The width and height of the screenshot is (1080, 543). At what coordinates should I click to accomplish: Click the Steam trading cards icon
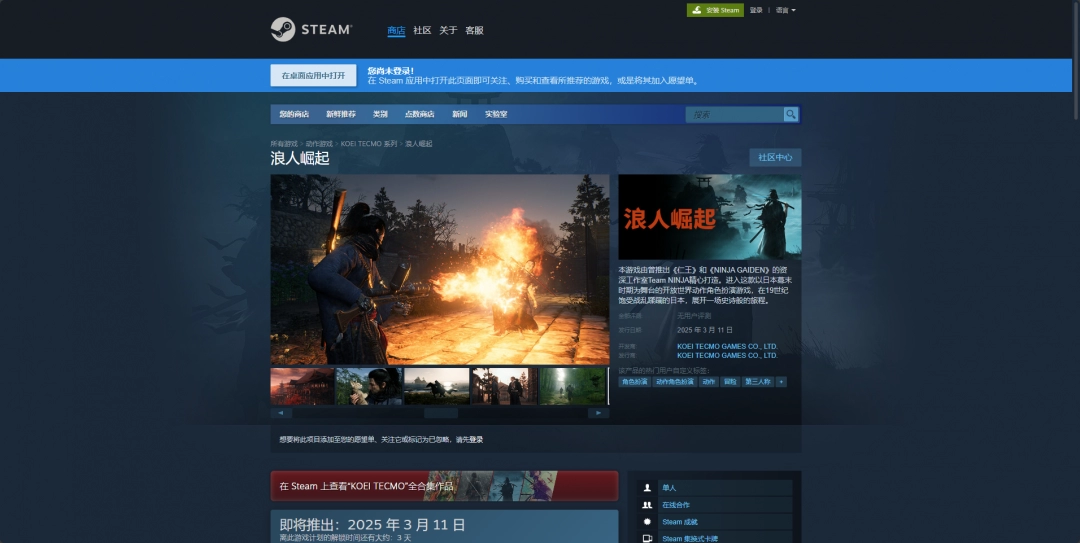tap(648, 538)
